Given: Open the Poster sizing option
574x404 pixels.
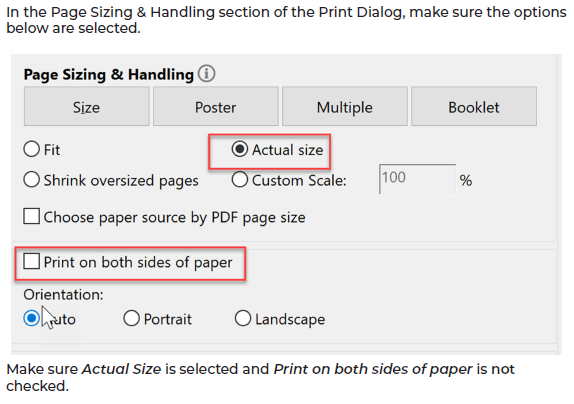Looking at the screenshot, I should click(216, 106).
